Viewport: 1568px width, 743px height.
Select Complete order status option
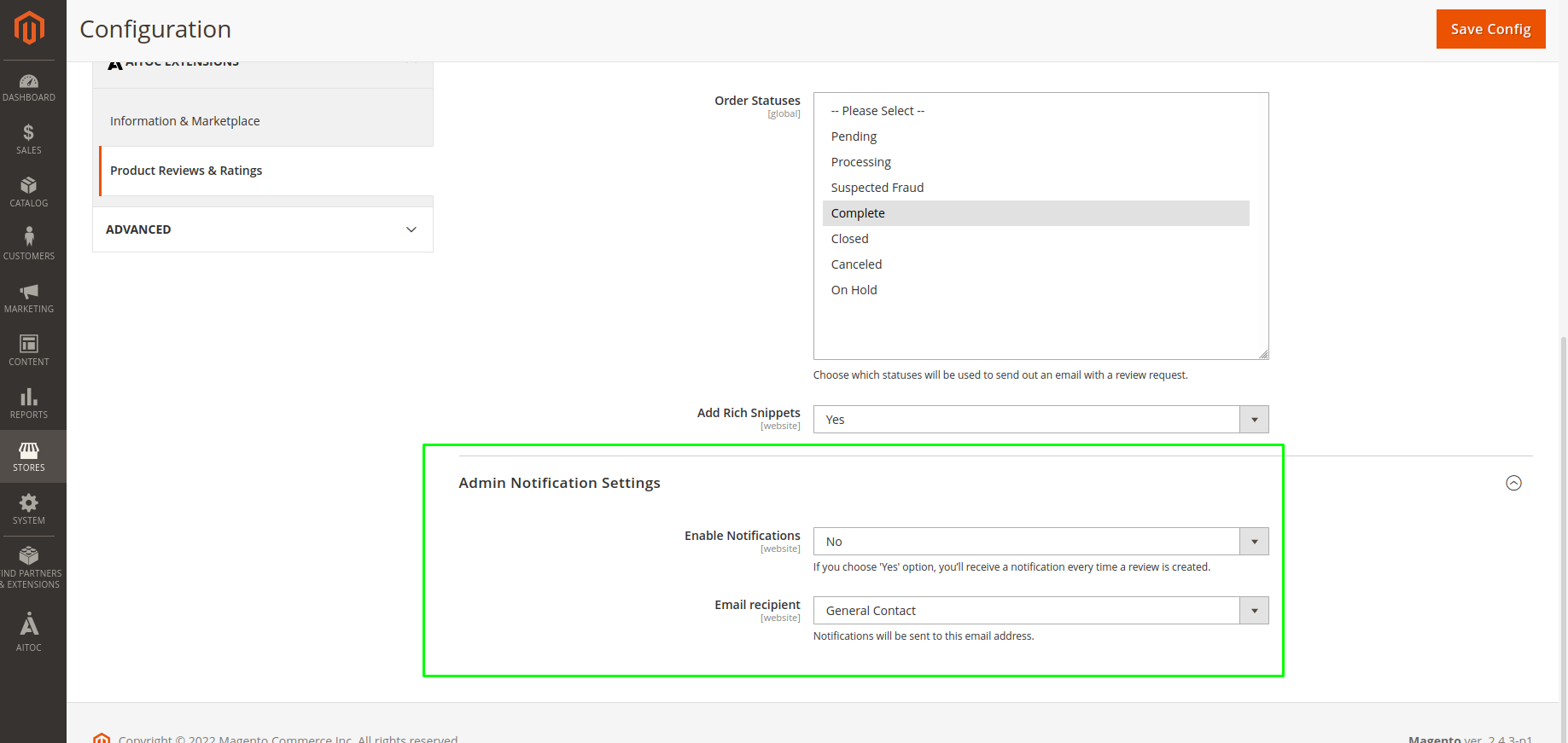point(1035,213)
